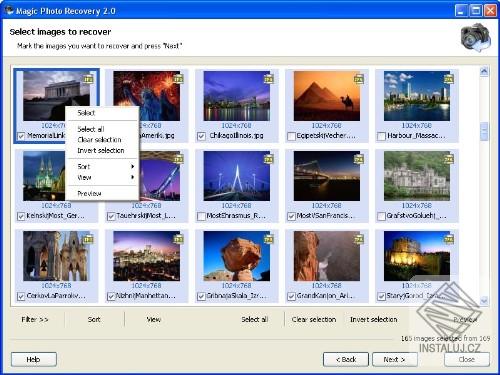
Task: Click the JPG badge on MemorialLink thumbnail
Action: pyautogui.click(x=88, y=79)
